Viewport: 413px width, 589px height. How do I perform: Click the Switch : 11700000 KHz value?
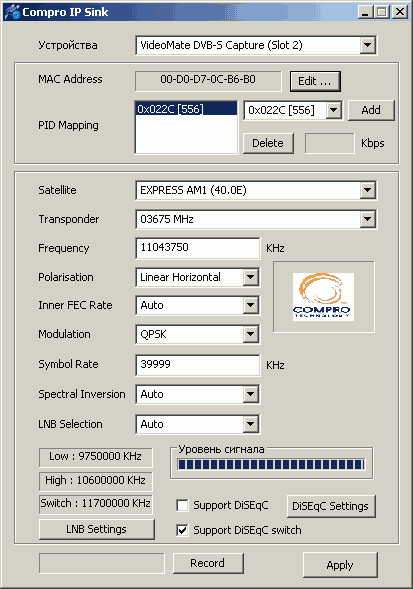(96, 504)
